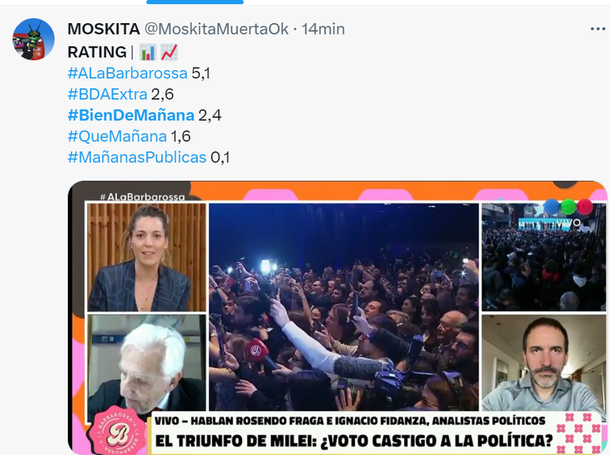Click the pink Barbarossa B badge logo

click(x=118, y=433)
